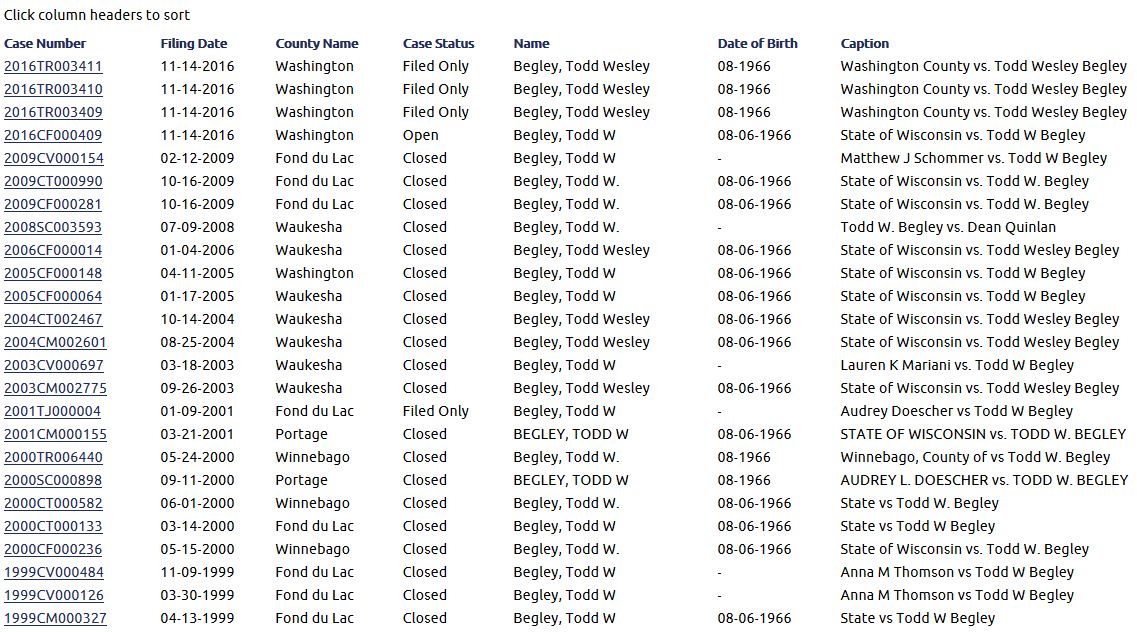
Task: Open case 1999CM000327 link
Action: tap(55, 618)
